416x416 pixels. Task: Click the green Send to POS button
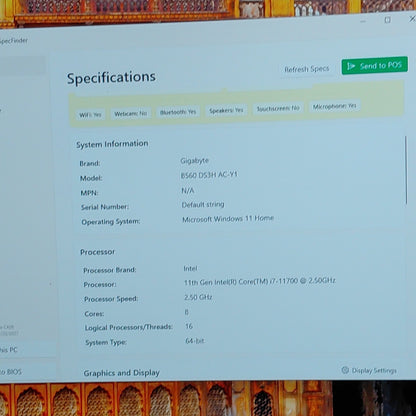click(375, 65)
